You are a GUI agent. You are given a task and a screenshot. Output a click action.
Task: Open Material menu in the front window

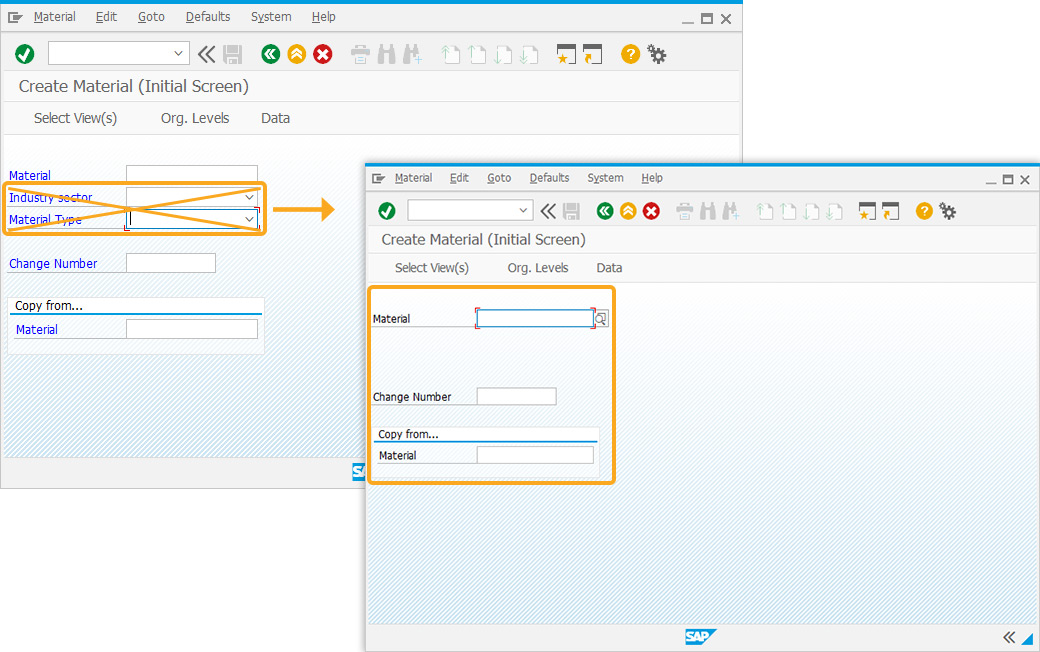pos(413,178)
